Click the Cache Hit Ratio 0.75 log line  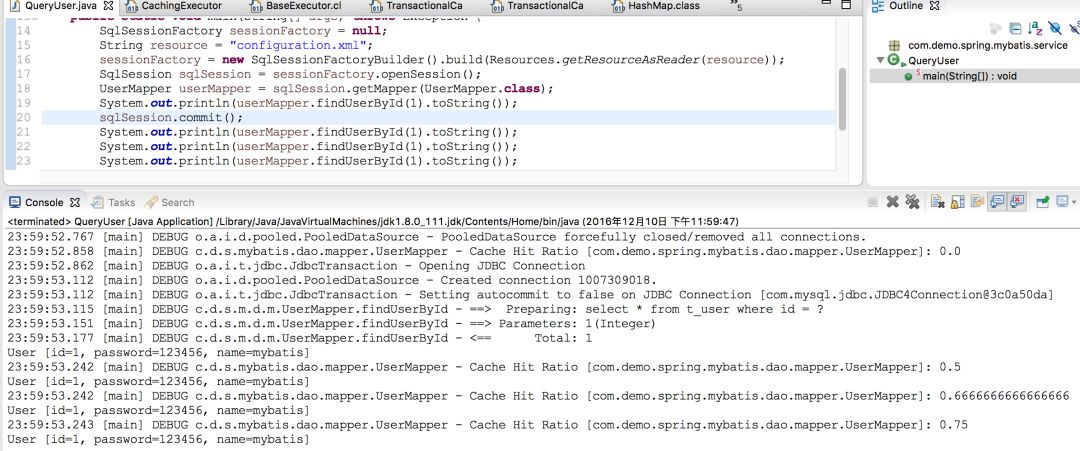487,426
